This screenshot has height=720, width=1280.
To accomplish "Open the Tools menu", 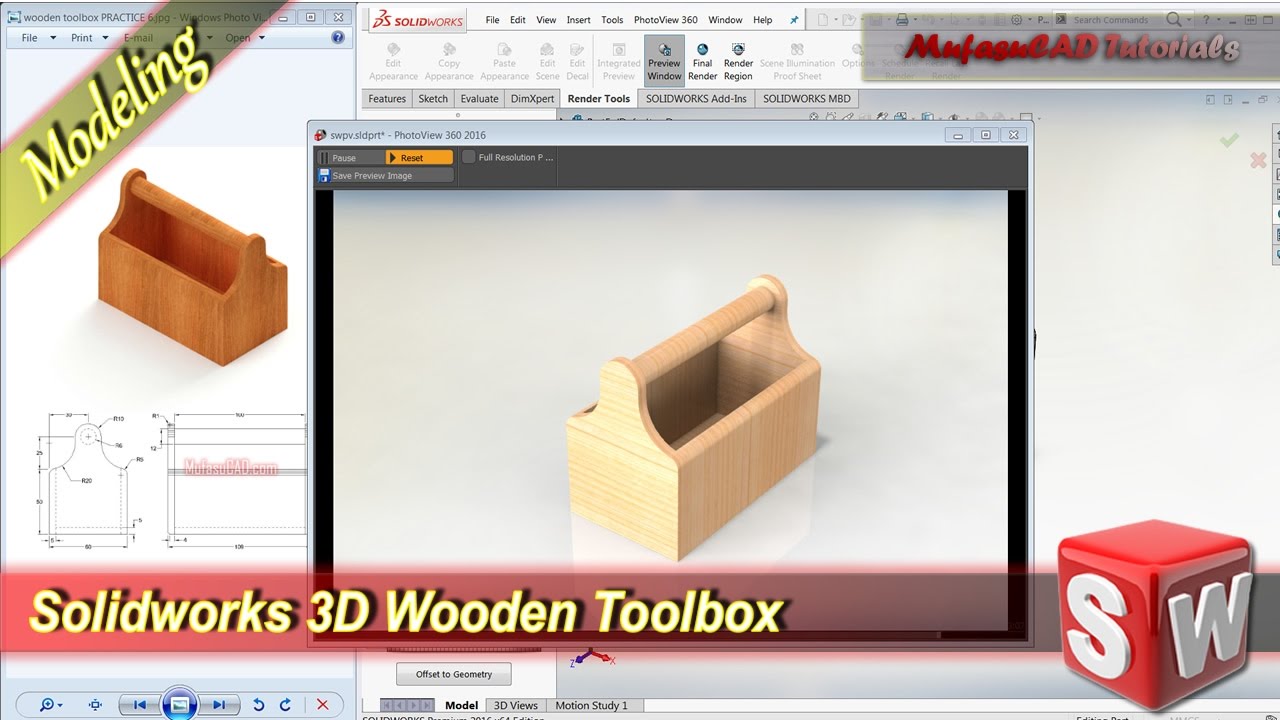I will tap(612, 20).
